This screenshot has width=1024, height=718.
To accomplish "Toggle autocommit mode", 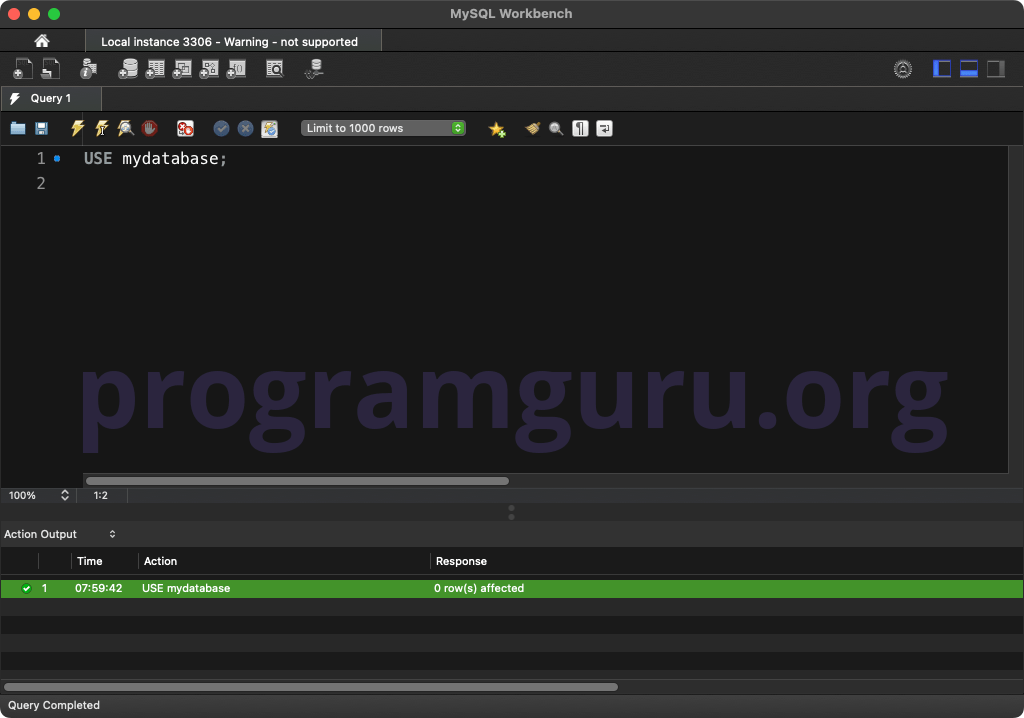I will click(270, 129).
